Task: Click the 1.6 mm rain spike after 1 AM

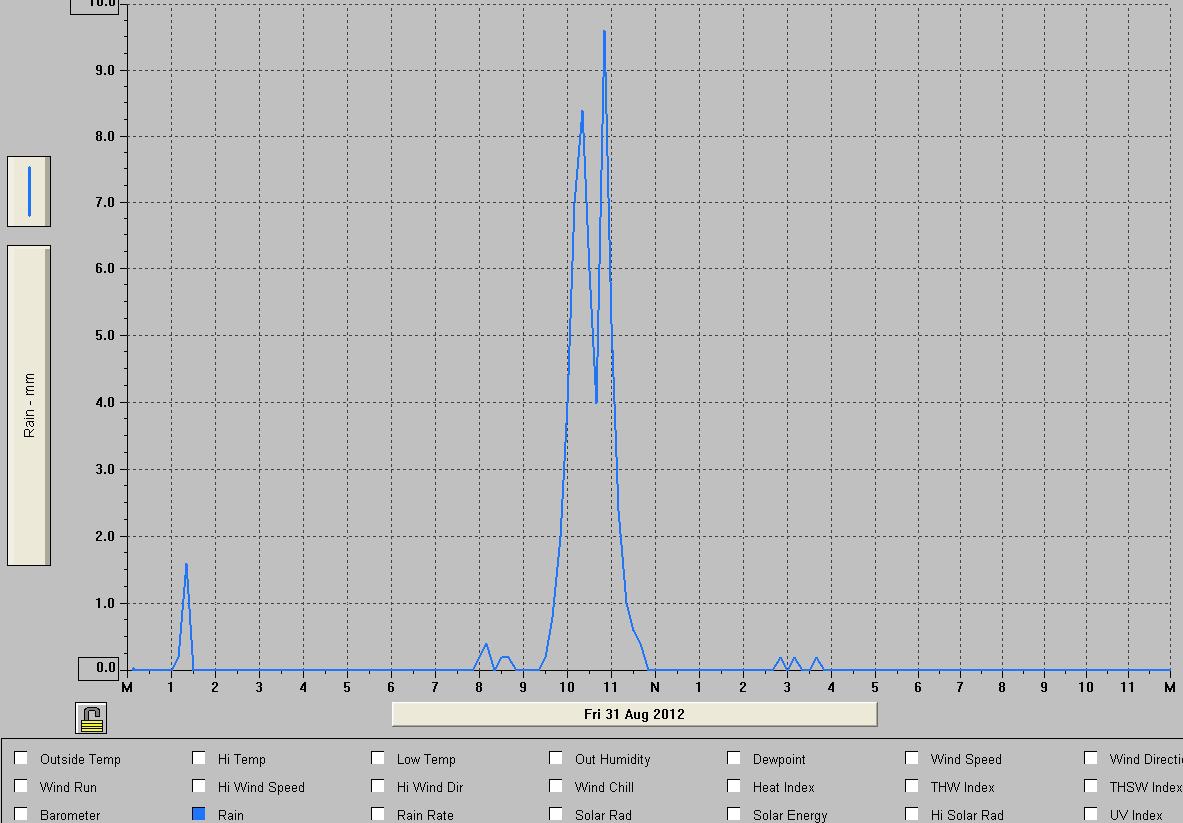Action: click(x=186, y=564)
